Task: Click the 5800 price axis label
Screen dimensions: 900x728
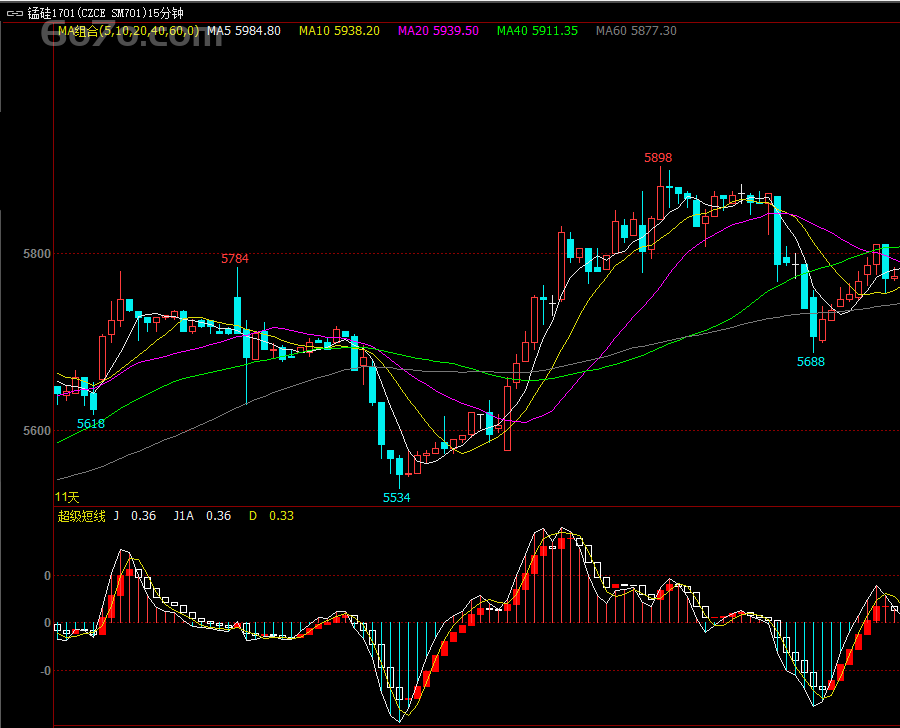Action: pyautogui.click(x=37, y=254)
